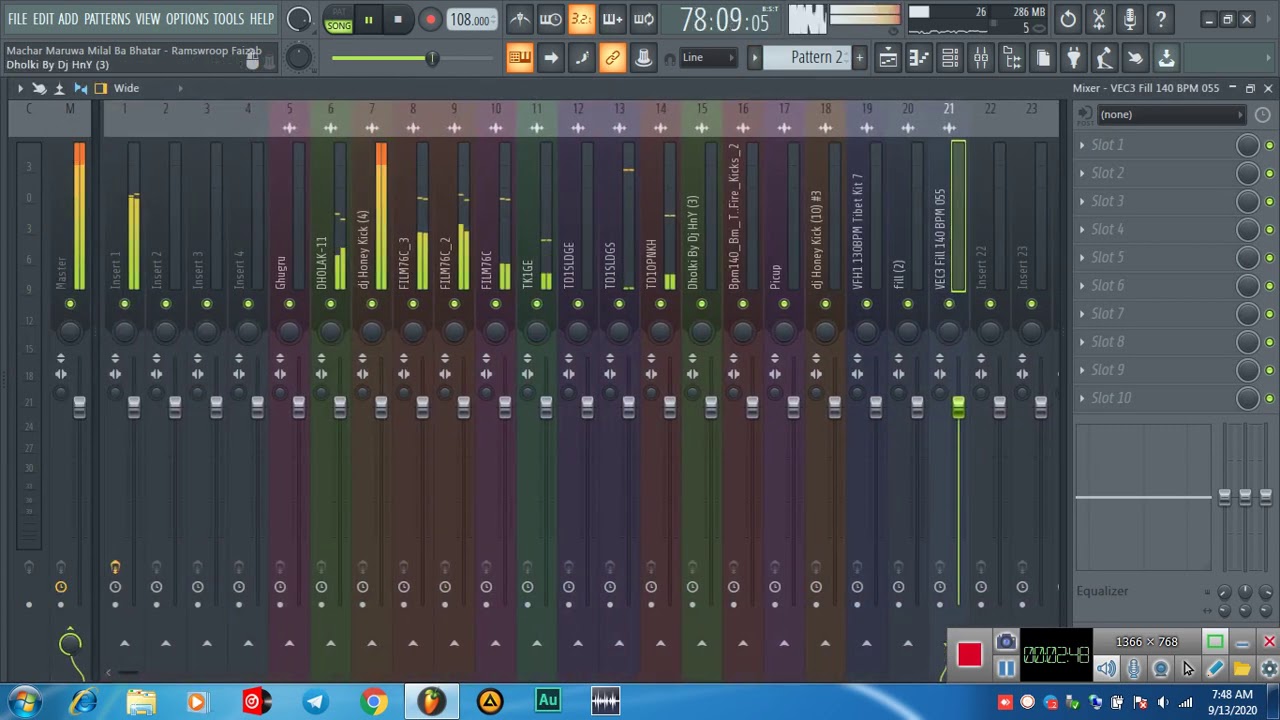Open Google Chrome from the taskbar
The height and width of the screenshot is (720, 1280).
[x=373, y=701]
